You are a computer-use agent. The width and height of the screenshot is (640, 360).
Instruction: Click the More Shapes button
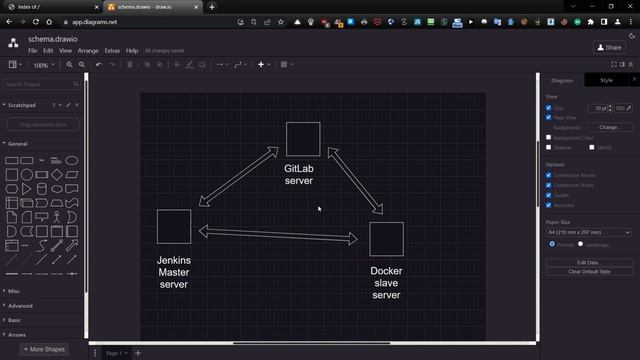[x=44, y=349]
